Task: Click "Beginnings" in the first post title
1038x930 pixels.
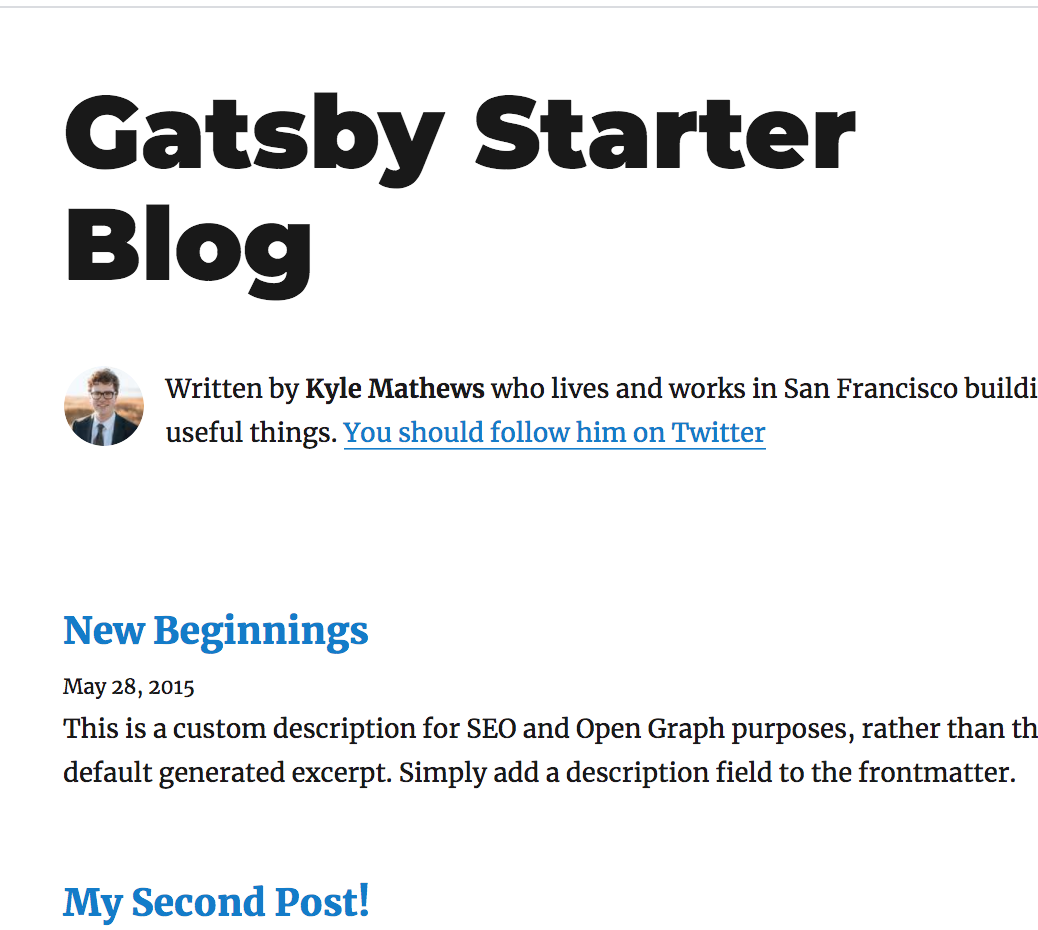Action: click(261, 631)
